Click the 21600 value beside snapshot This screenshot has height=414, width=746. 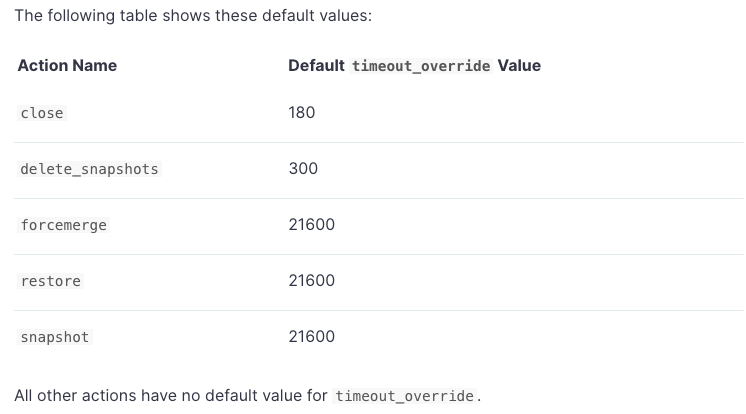[312, 336]
